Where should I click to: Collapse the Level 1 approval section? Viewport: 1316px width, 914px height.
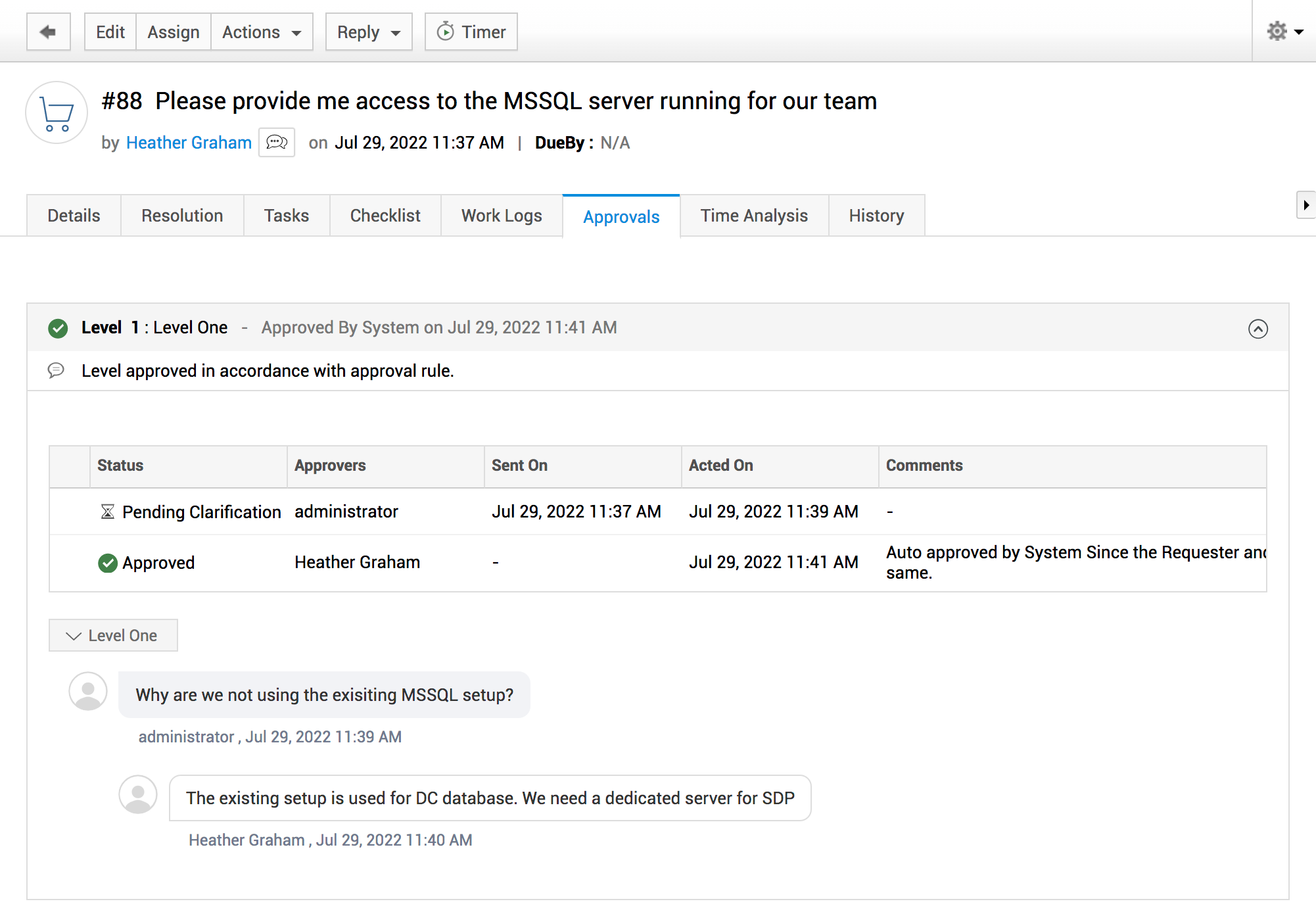1257,329
